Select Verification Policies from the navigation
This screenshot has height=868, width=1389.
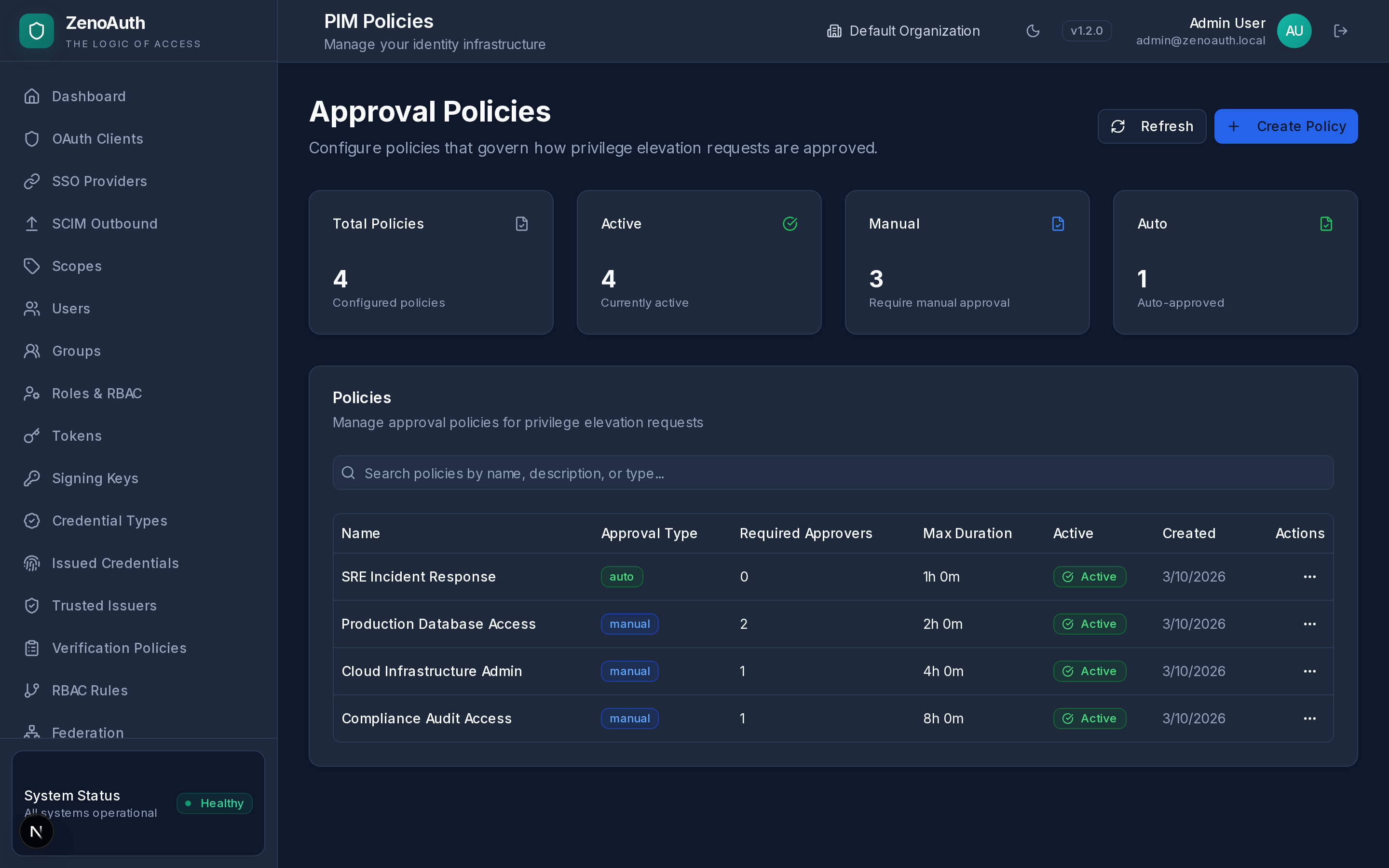pos(120,648)
